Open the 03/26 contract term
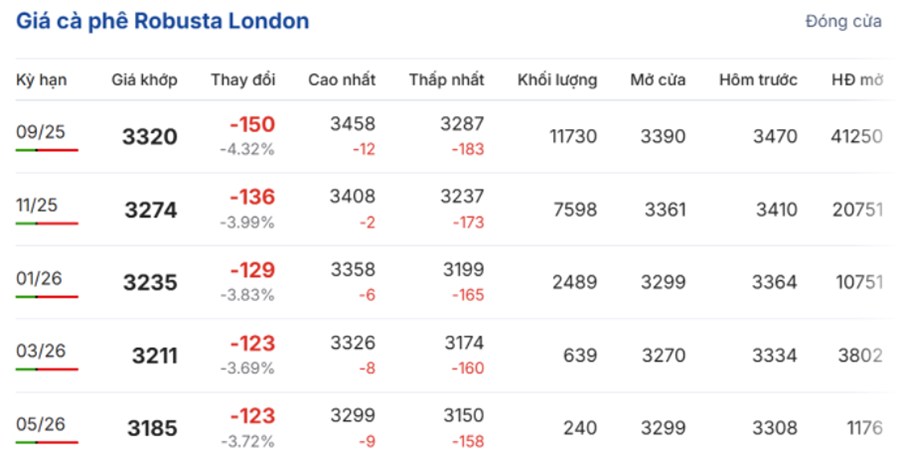Screen dimensions: 903x450 (x=40, y=351)
